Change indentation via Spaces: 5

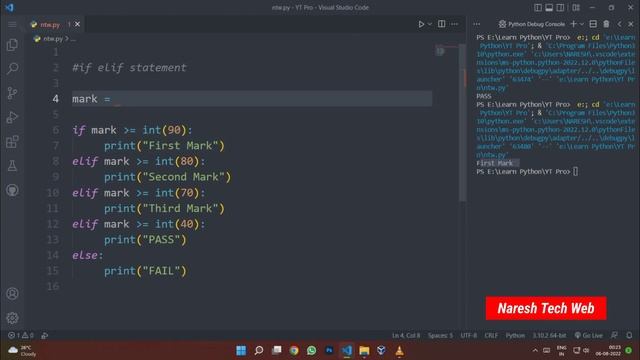click(x=440, y=335)
